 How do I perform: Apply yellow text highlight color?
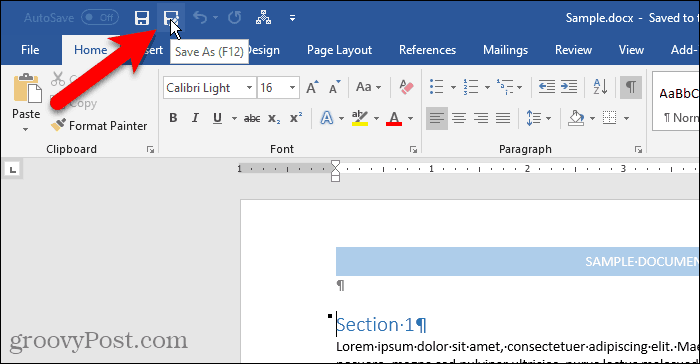click(x=360, y=118)
